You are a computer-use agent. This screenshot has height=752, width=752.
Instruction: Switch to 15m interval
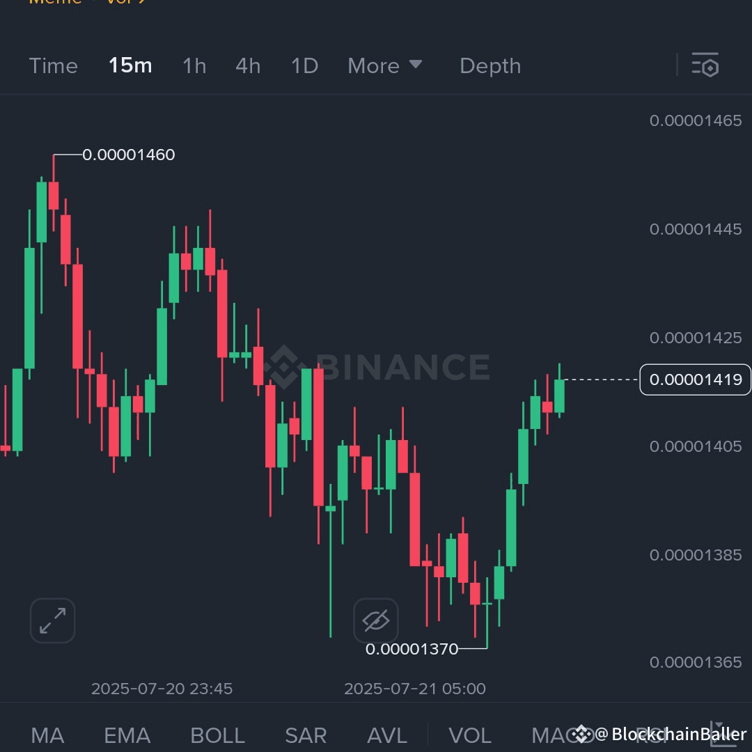(x=130, y=65)
